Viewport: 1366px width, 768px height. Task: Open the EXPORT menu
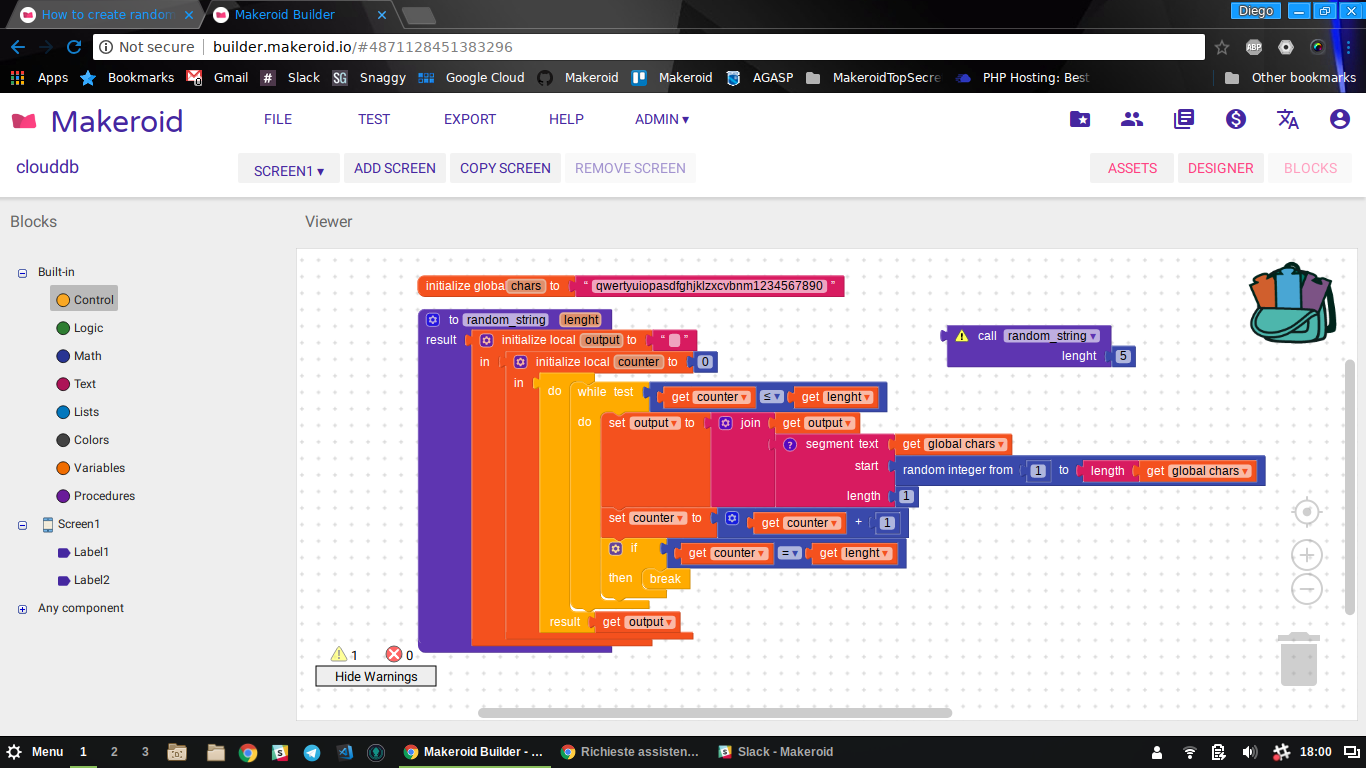[x=470, y=119]
